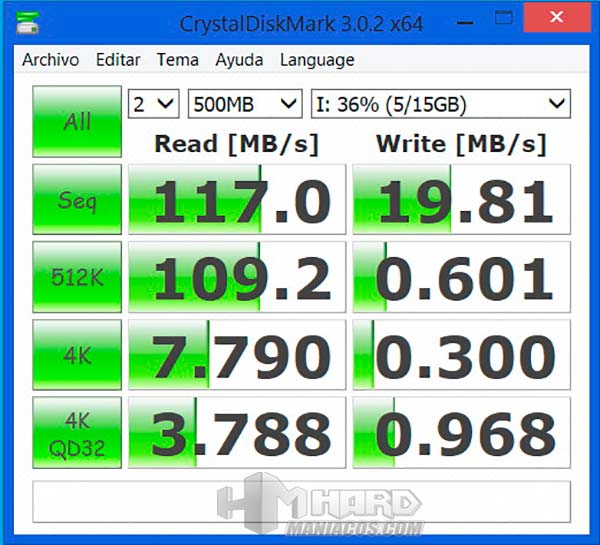The image size is (600, 545).
Task: Click the 512K read value 109.2
Action: pyautogui.click(x=237, y=277)
